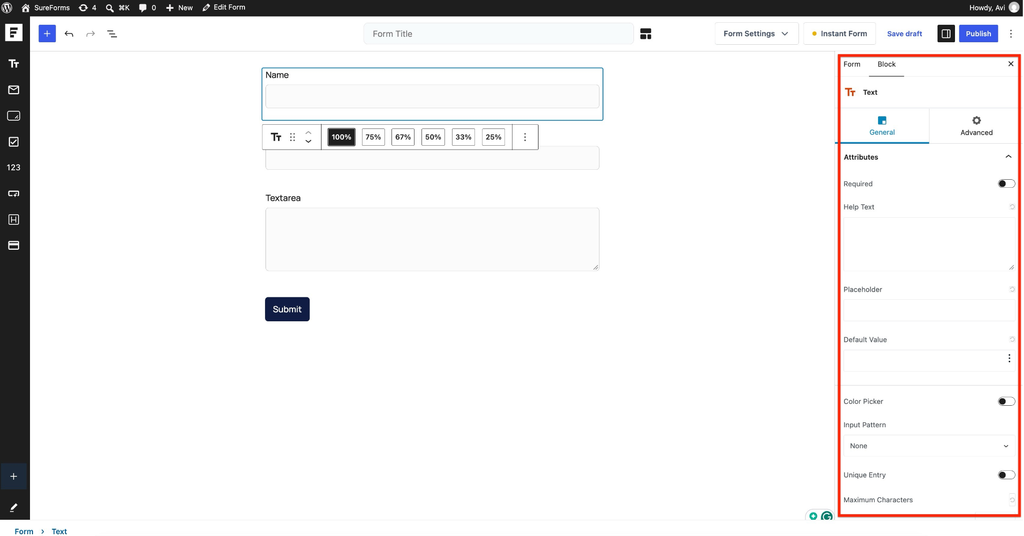Close the settings sidebar
Viewport: 1024px width, 536px height.
tap(1011, 64)
